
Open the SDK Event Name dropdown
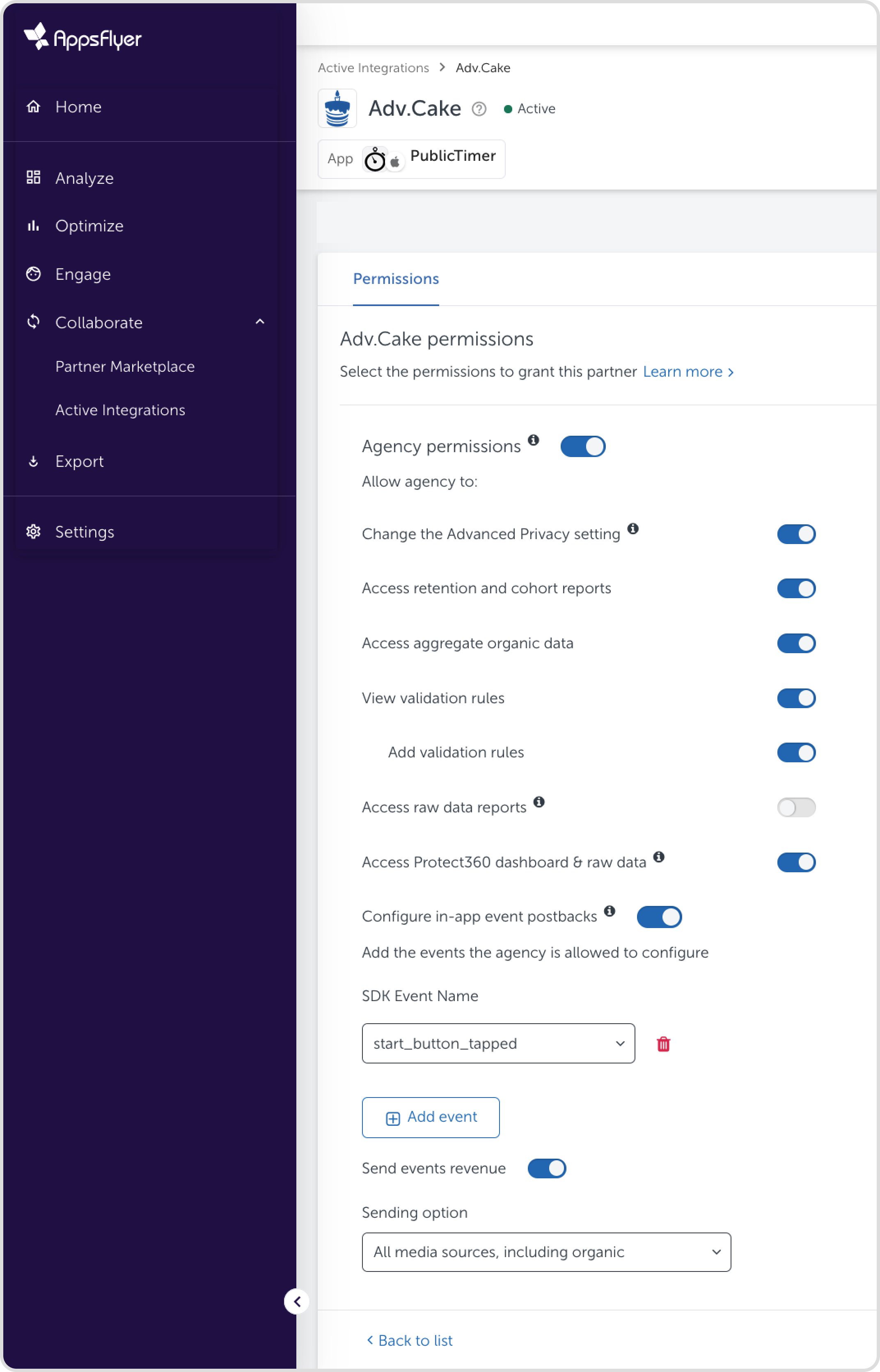coord(498,1044)
